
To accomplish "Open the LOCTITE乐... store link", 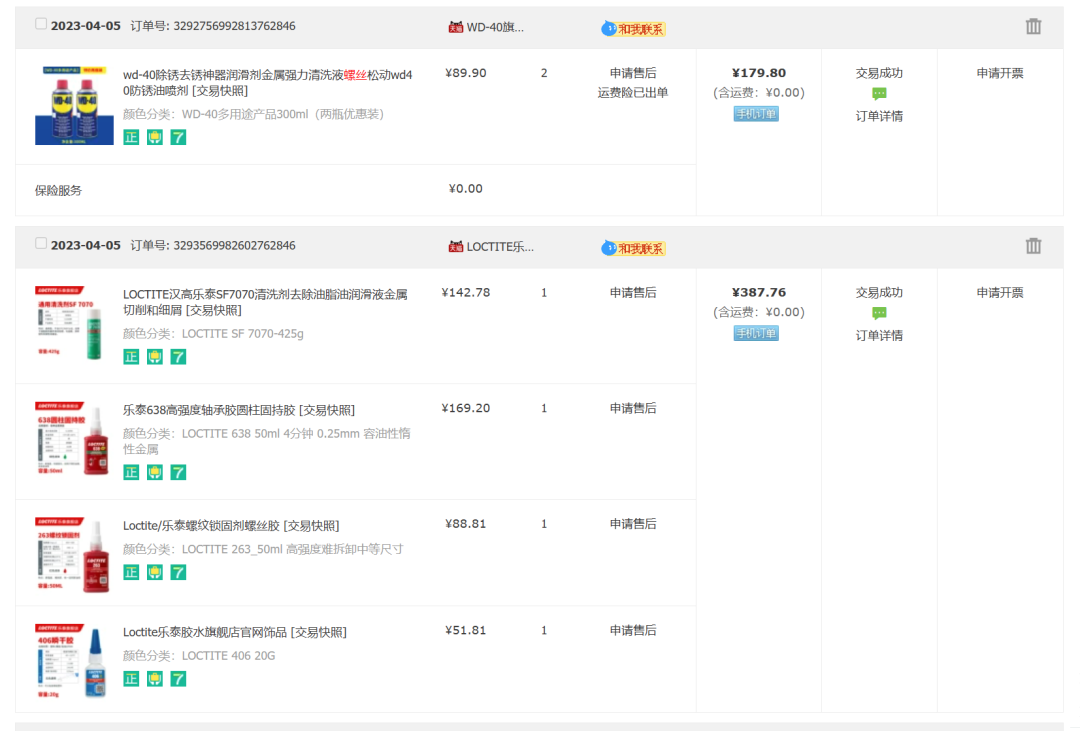I will [x=499, y=246].
